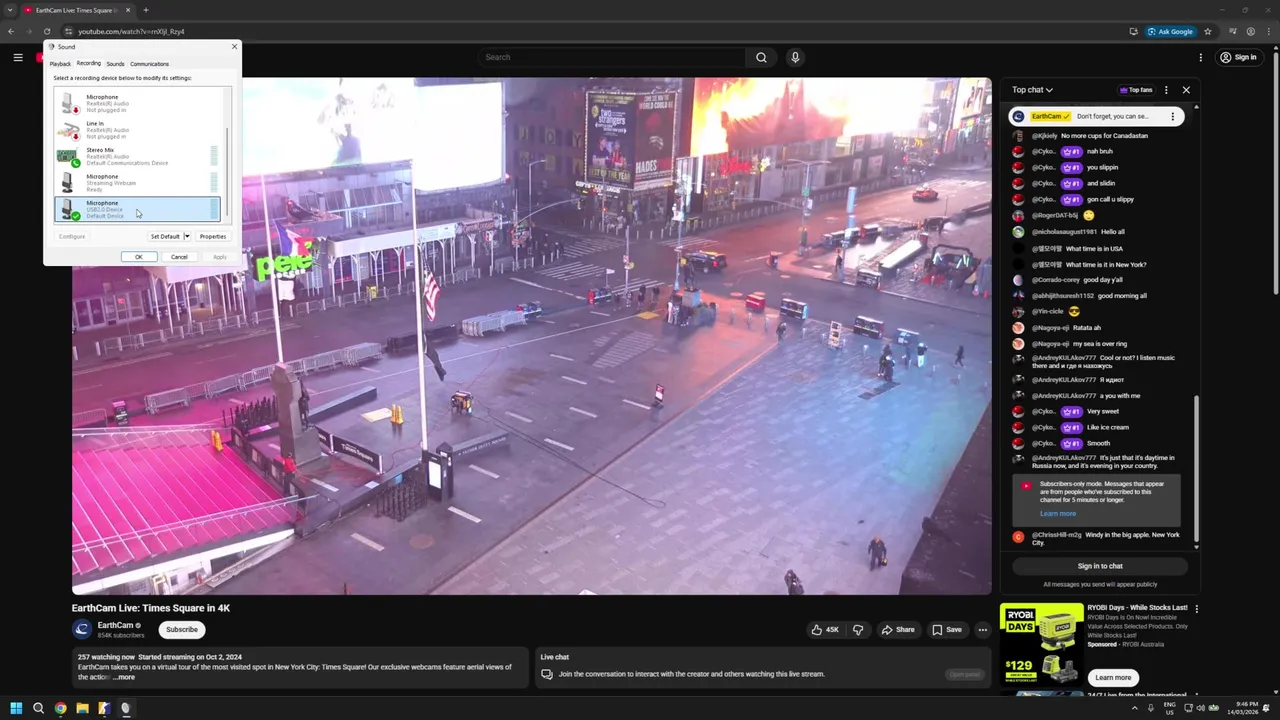Open the YouTube hamburger guide menu
This screenshot has height=720, width=1280.
(18, 57)
